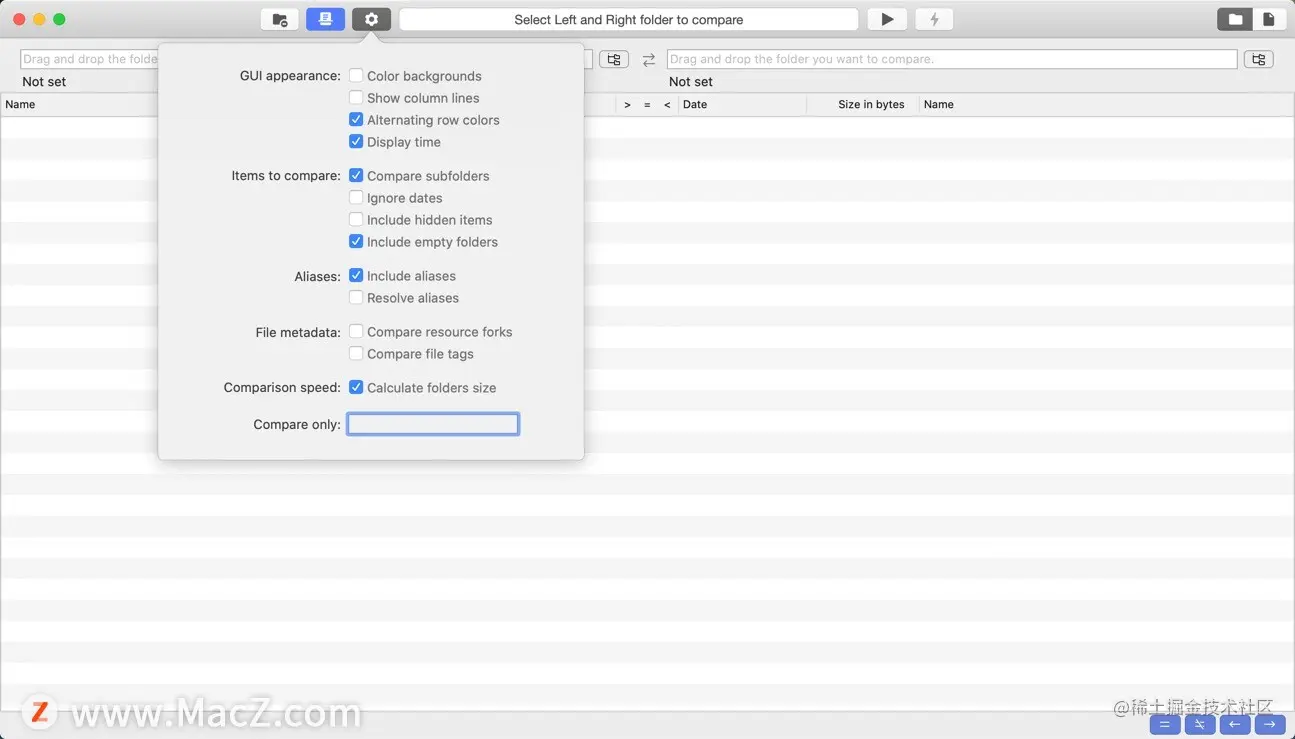The height and width of the screenshot is (739, 1295).
Task: Click the left folder path field
Action: [x=89, y=59]
